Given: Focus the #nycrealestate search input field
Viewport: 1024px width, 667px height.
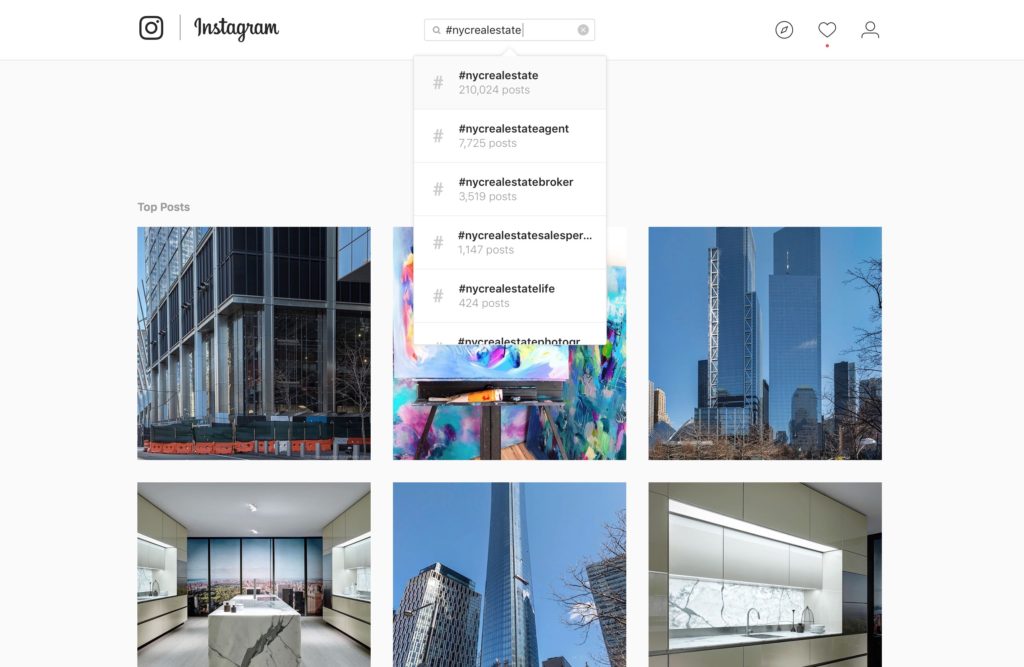Looking at the screenshot, I should coord(509,30).
